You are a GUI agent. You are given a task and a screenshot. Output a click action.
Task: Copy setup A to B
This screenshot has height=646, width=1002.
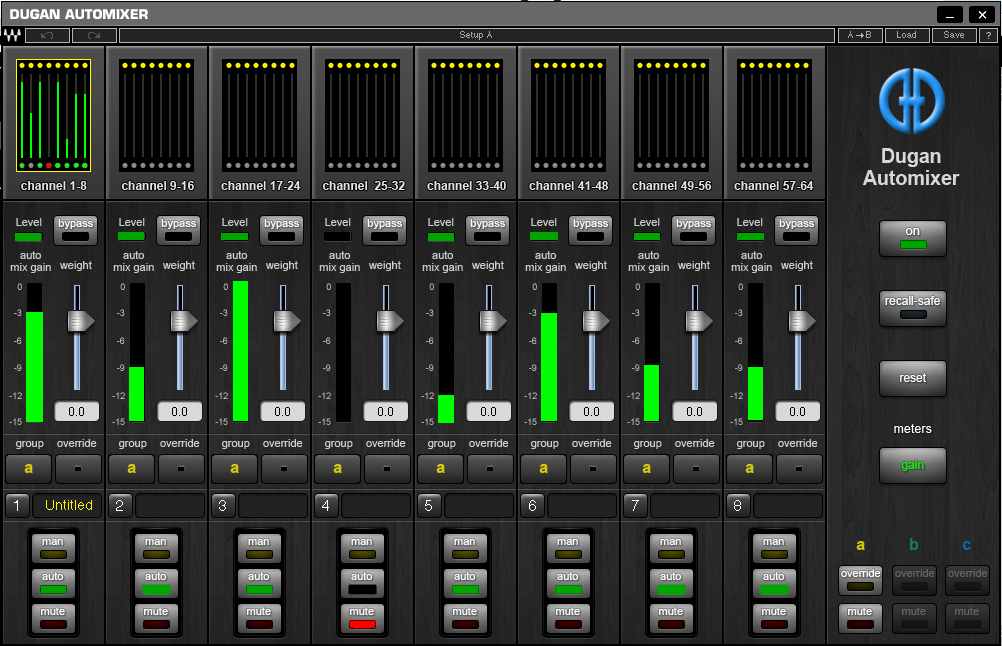859,35
